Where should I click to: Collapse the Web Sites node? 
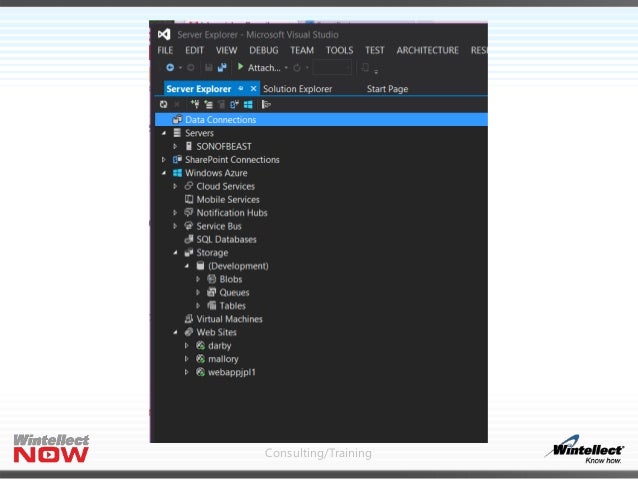175,332
